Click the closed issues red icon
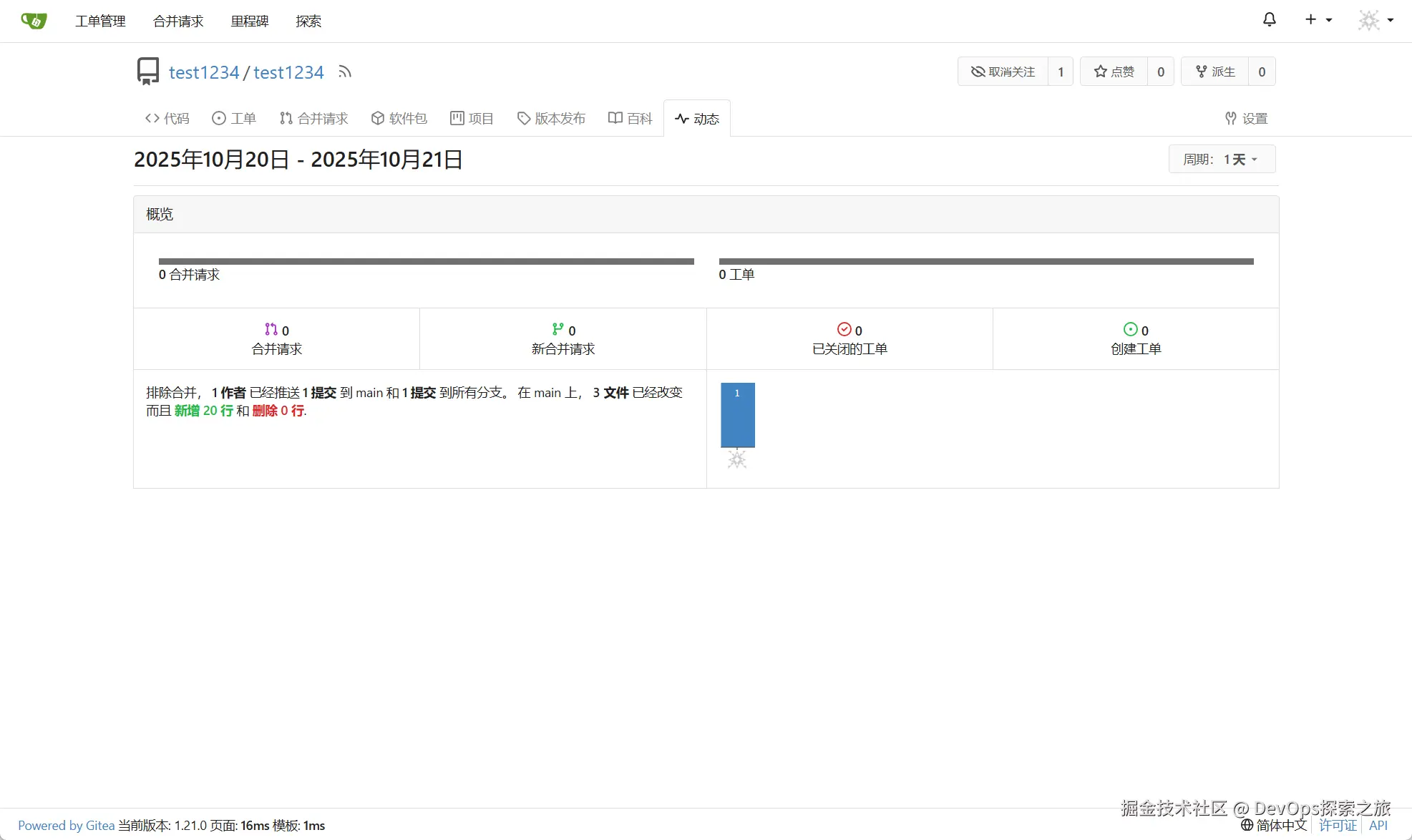 844,329
